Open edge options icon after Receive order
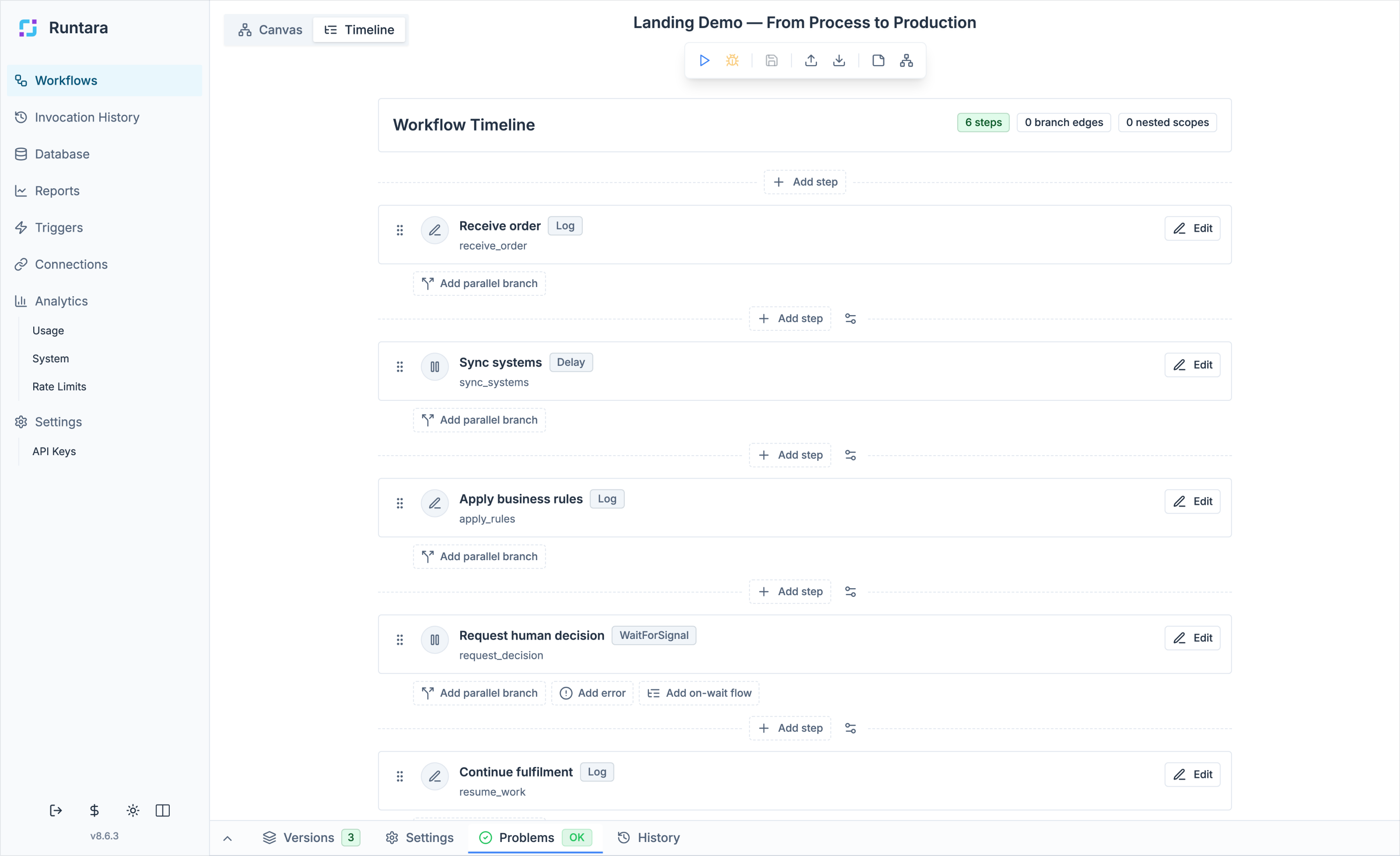This screenshot has height=856, width=1400. tap(850, 319)
